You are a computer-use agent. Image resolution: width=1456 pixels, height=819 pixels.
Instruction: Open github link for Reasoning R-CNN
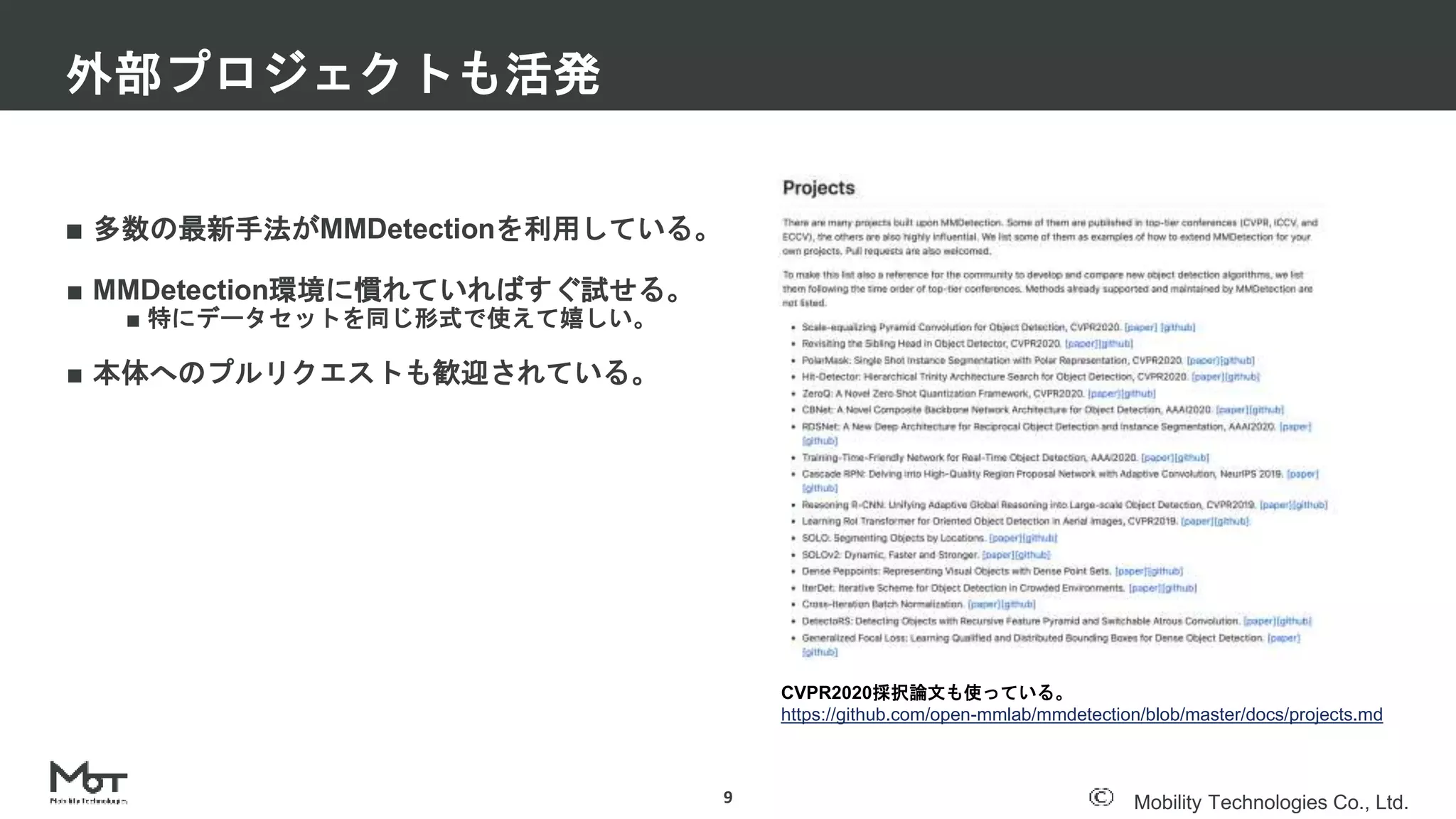click(1310, 505)
